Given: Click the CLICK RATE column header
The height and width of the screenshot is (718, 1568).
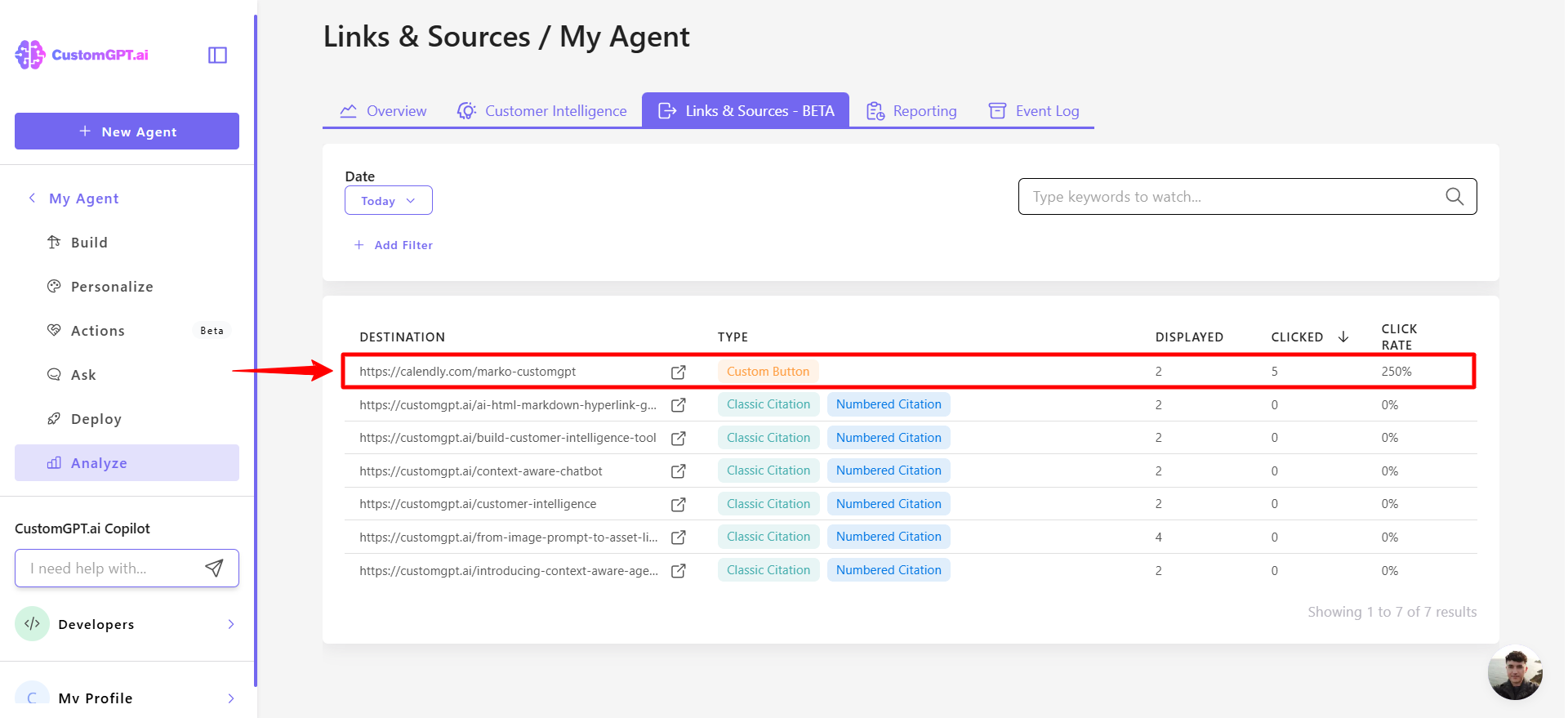Looking at the screenshot, I should coord(1399,337).
